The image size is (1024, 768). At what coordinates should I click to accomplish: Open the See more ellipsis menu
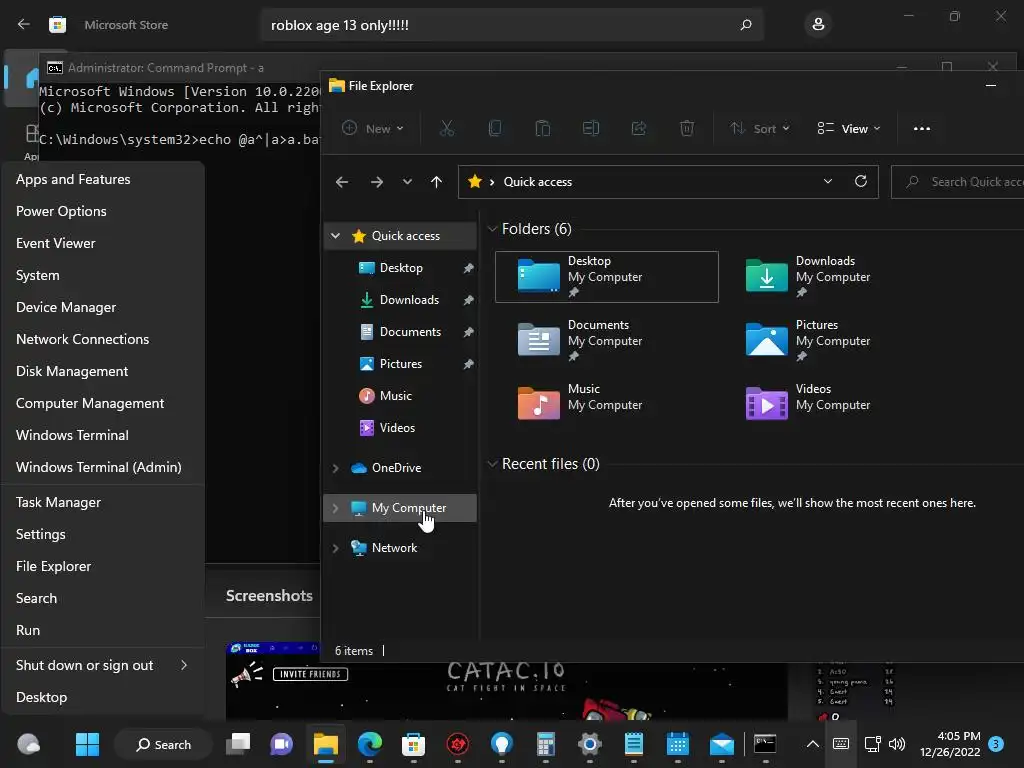921,129
